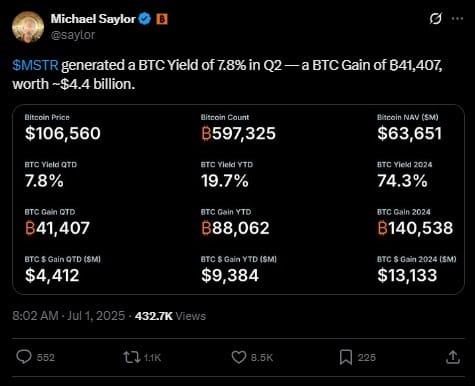
Task: Share post using upload arrow icon
Action: point(453,357)
